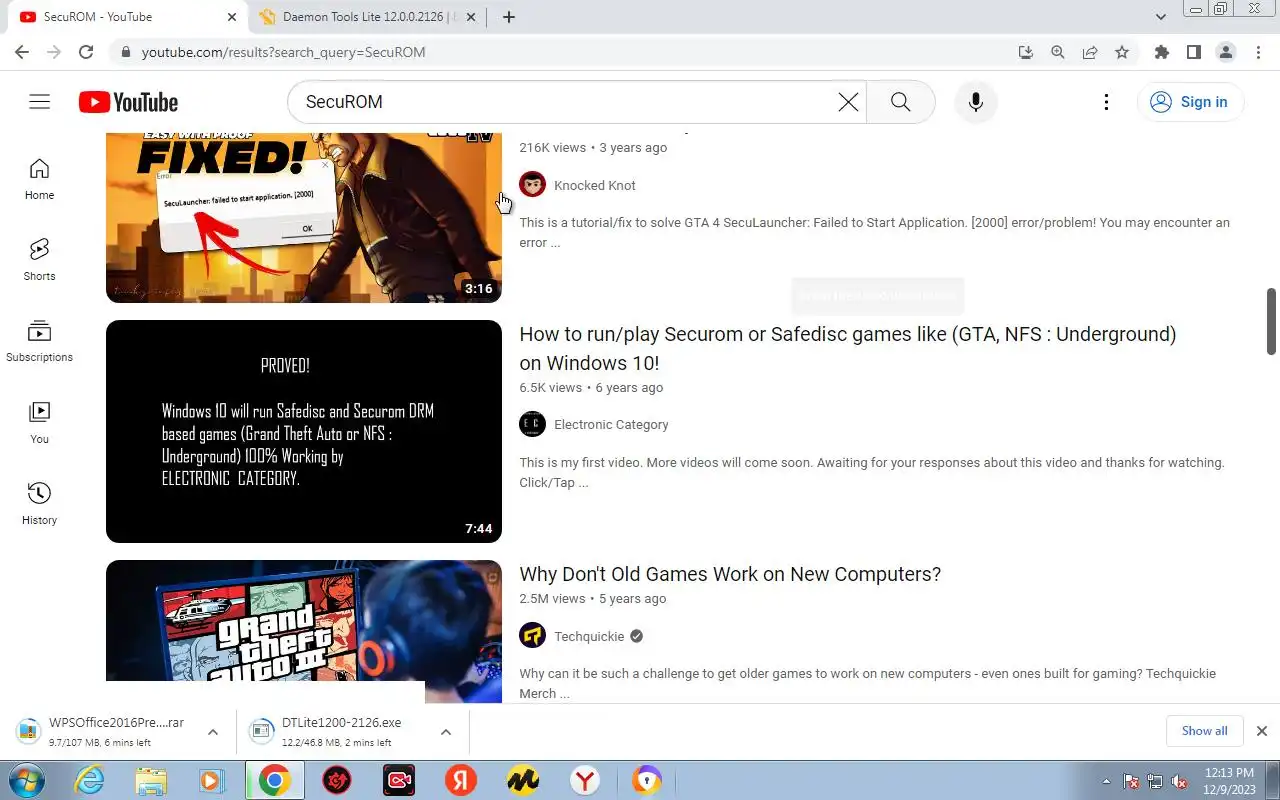Click the magnifier search button
The width and height of the screenshot is (1280, 800).
coord(900,102)
